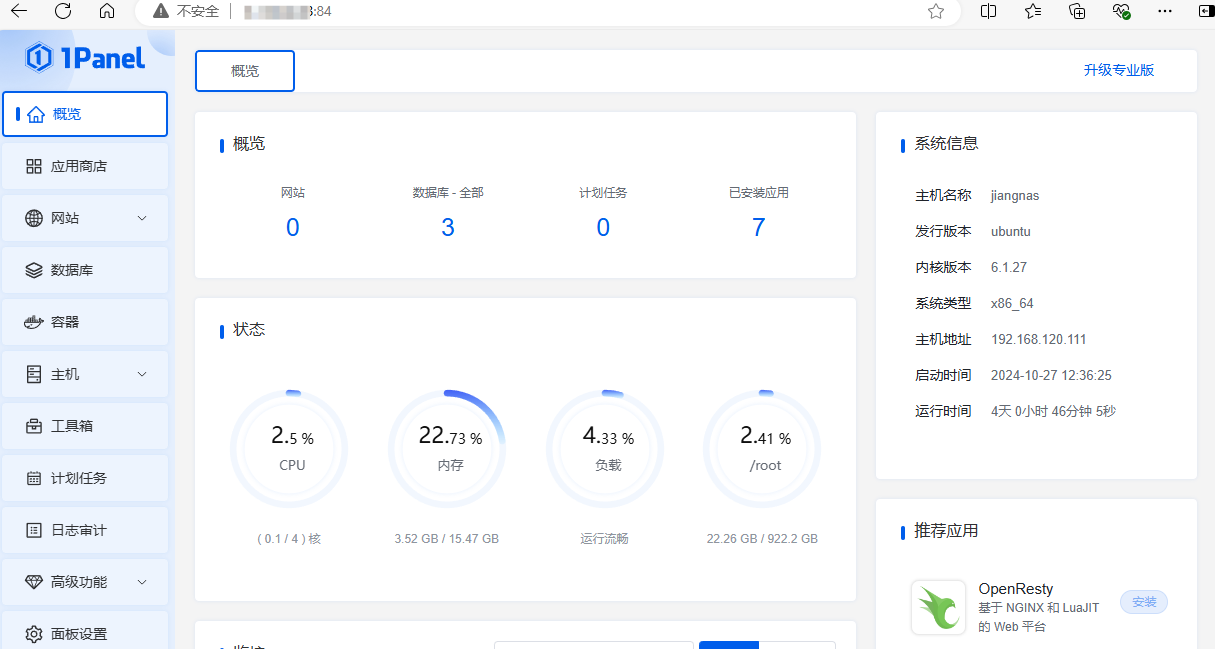1215x649 pixels.
Task: Select the Database (数据库) stack icon
Action: 34,270
